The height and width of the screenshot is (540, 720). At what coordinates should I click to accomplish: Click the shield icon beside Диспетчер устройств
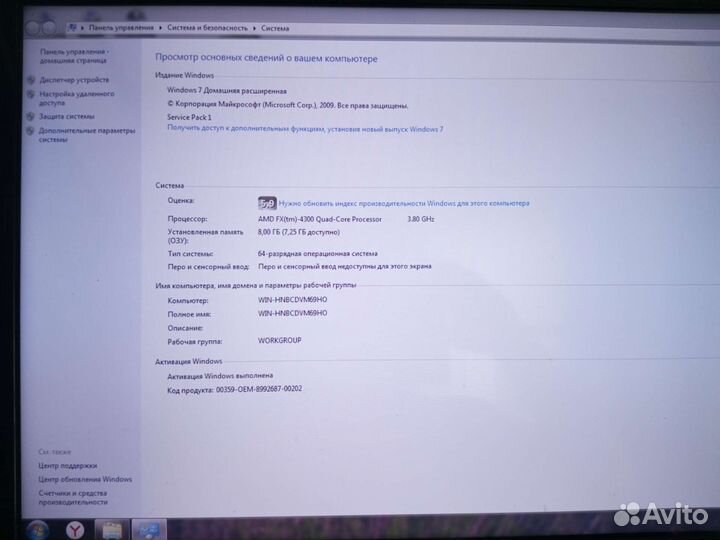pyautogui.click(x=31, y=80)
